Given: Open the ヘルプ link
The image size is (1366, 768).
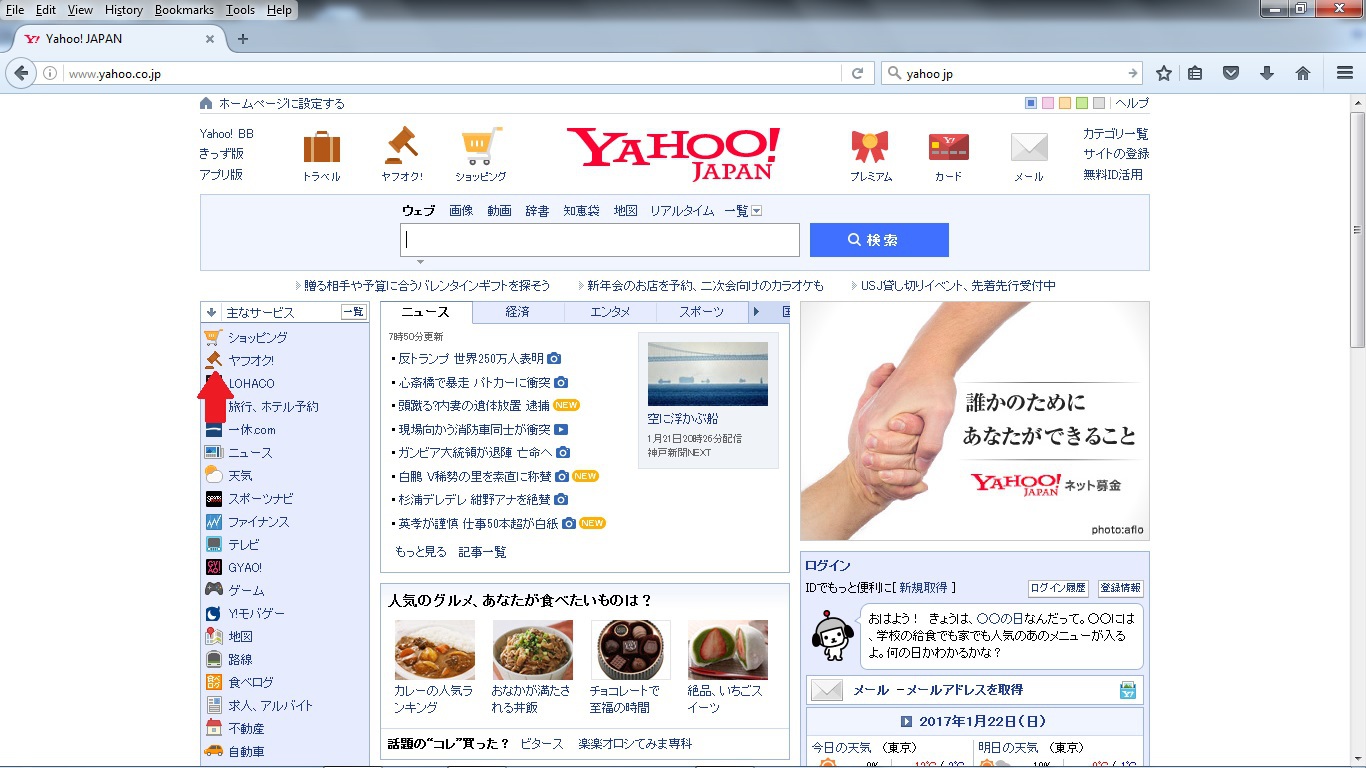Looking at the screenshot, I should 1132,103.
